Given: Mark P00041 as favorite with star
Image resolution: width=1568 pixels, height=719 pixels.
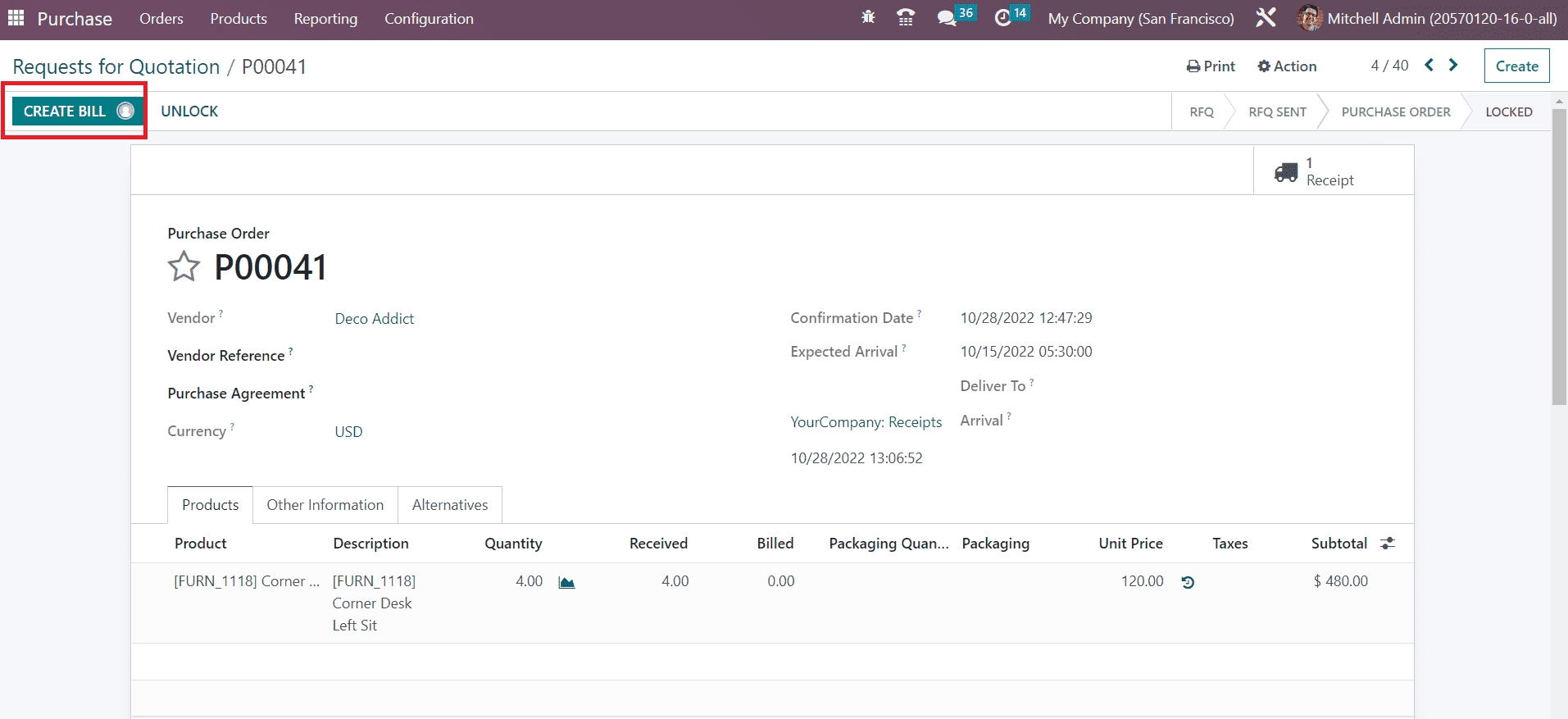Looking at the screenshot, I should click(x=184, y=267).
